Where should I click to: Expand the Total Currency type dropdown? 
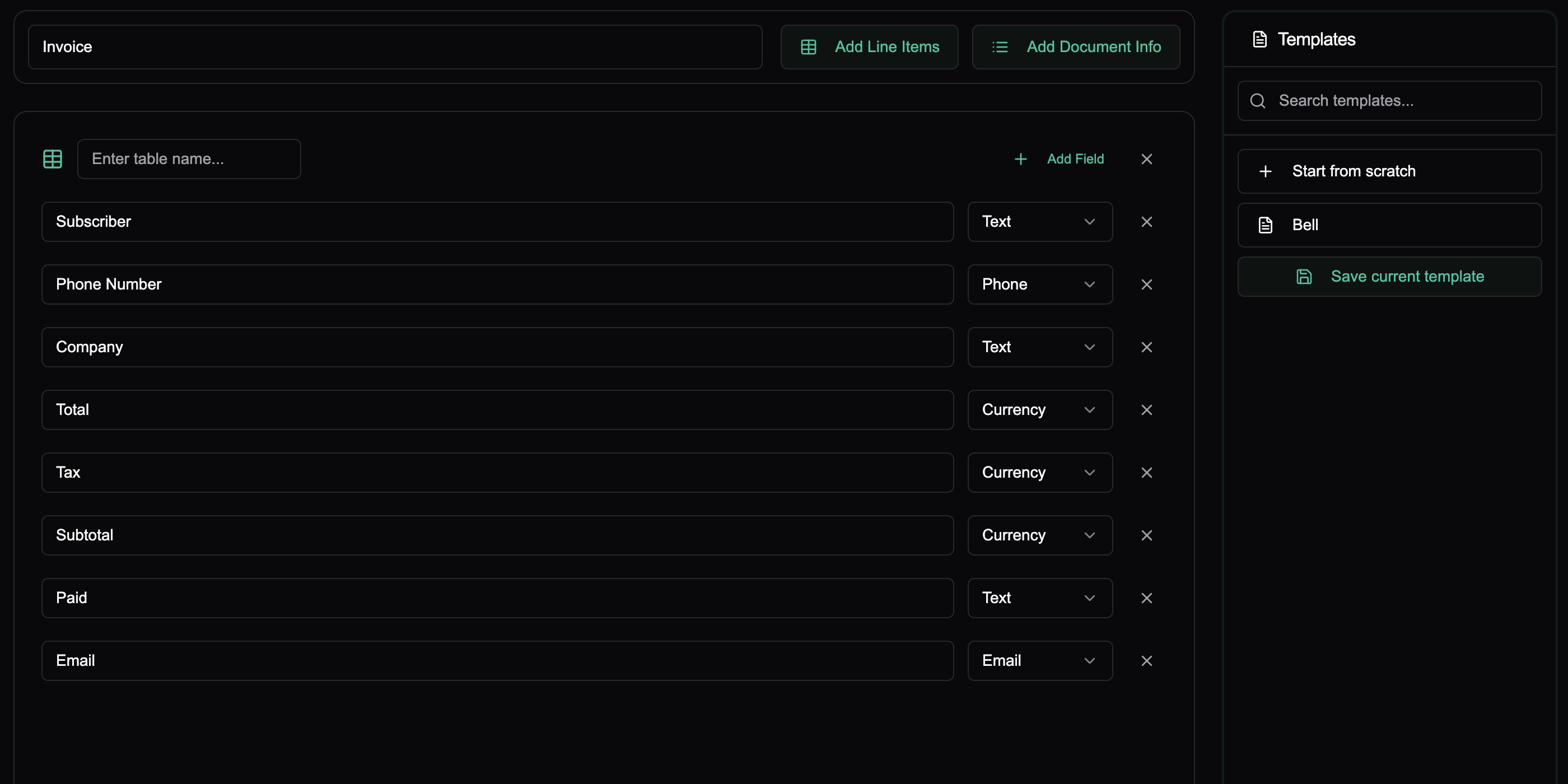(1040, 410)
